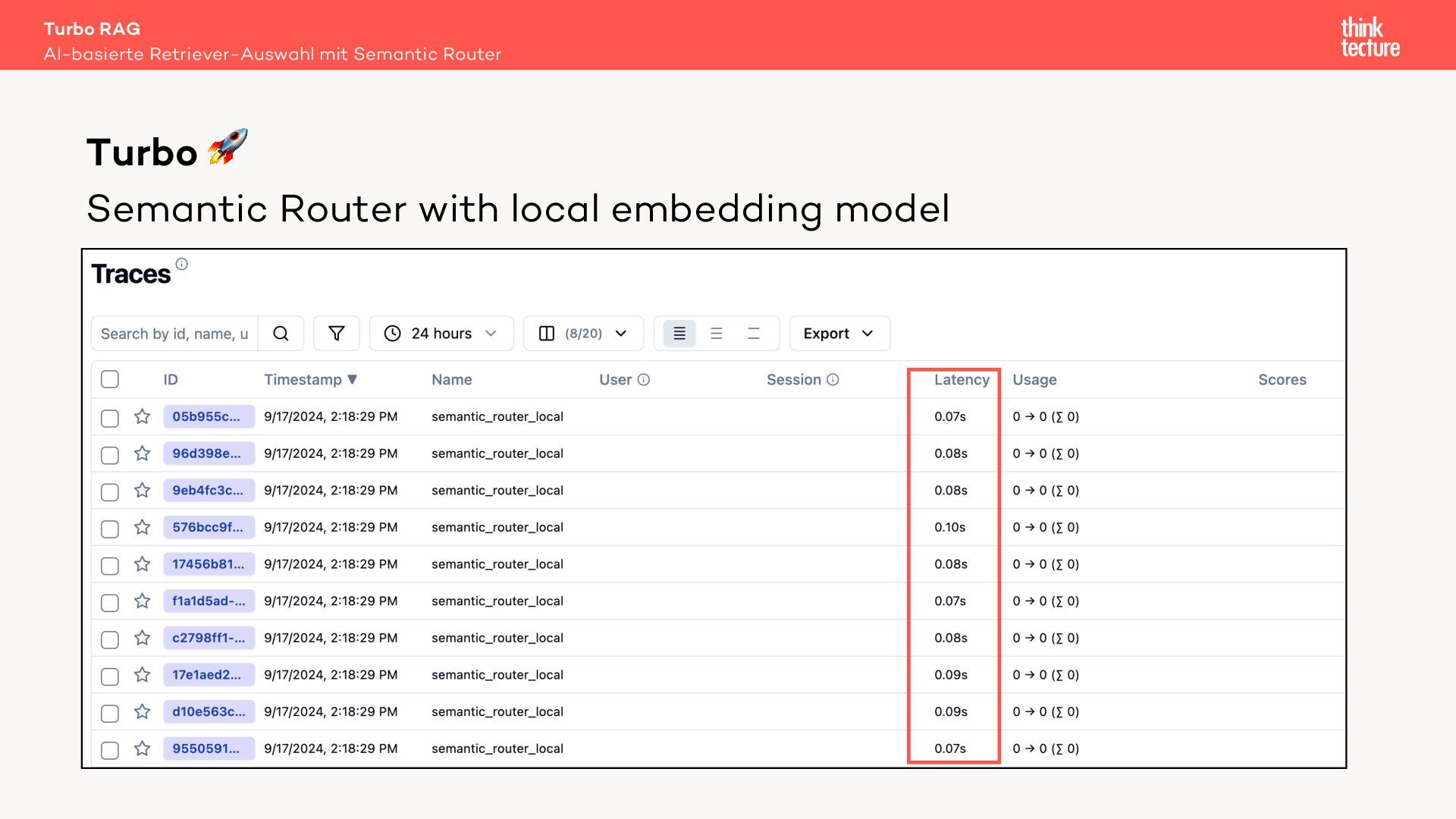This screenshot has height=819, width=1456.
Task: Select the compact row height icon
Action: click(679, 334)
